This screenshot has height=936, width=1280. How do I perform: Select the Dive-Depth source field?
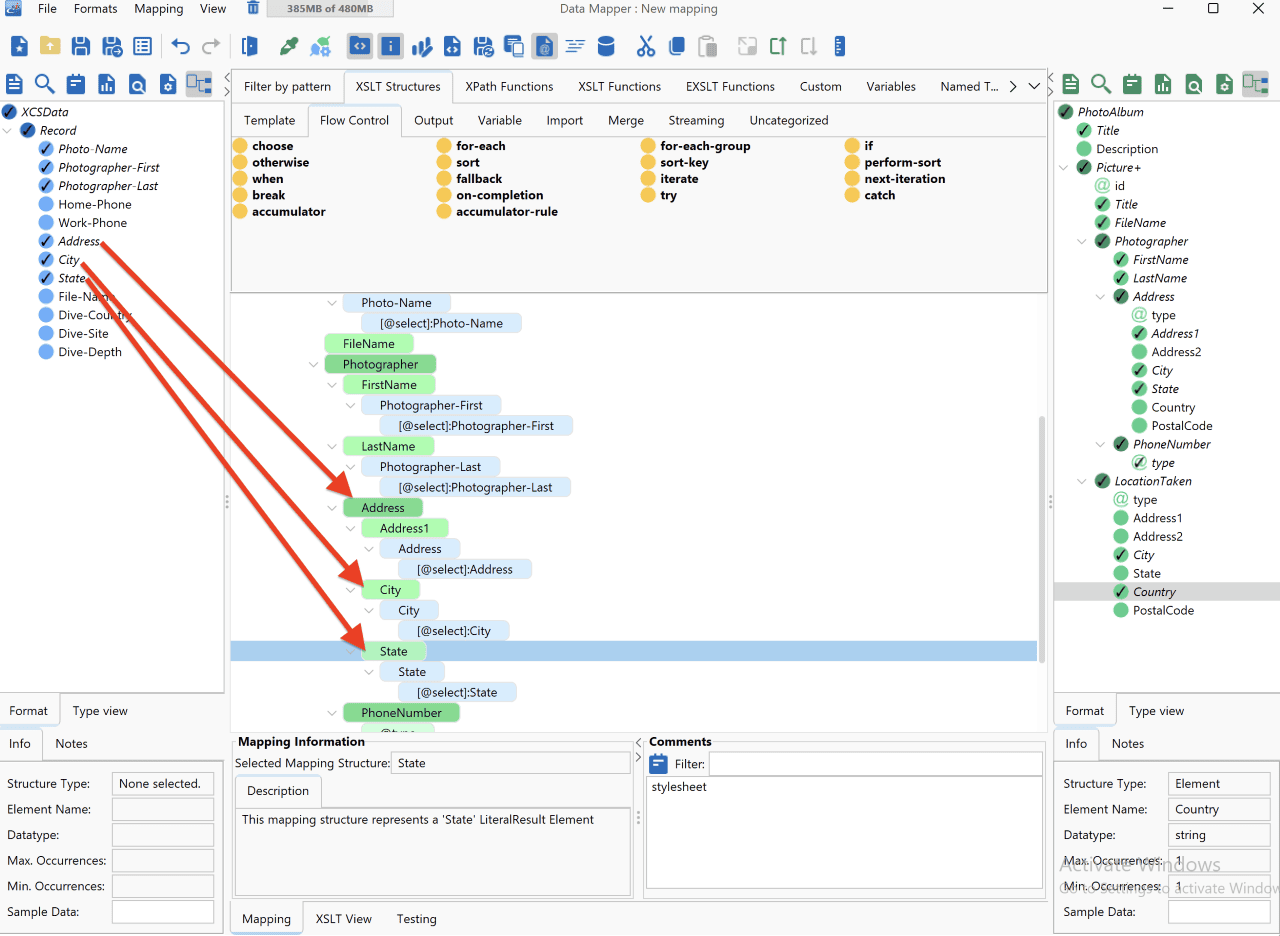pos(90,352)
